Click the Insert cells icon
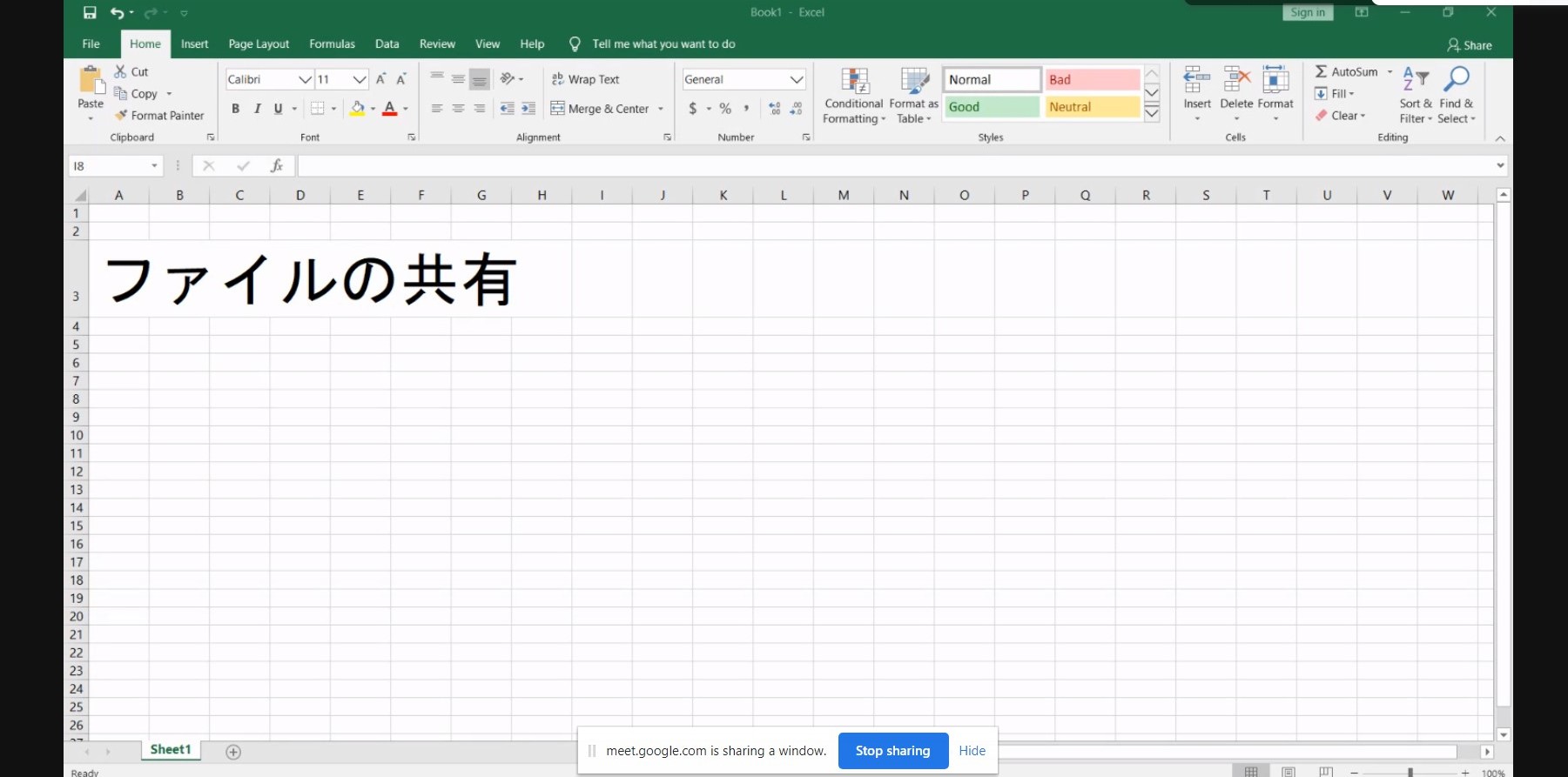Image resolution: width=1568 pixels, height=777 pixels. 1197,80
